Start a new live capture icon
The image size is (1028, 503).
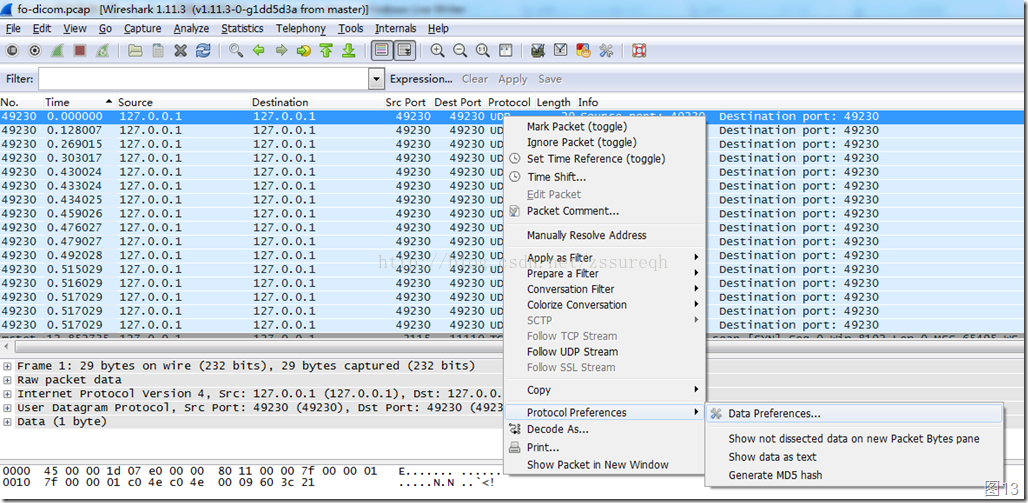[x=57, y=50]
